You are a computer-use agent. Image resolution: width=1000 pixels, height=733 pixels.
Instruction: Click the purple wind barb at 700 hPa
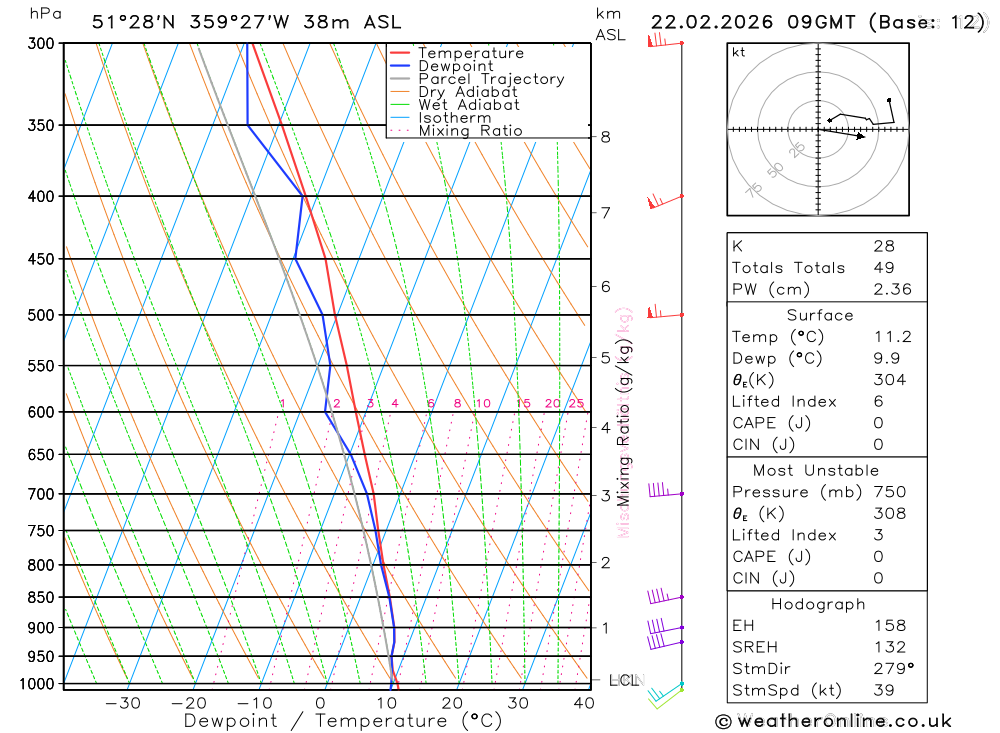[666, 490]
